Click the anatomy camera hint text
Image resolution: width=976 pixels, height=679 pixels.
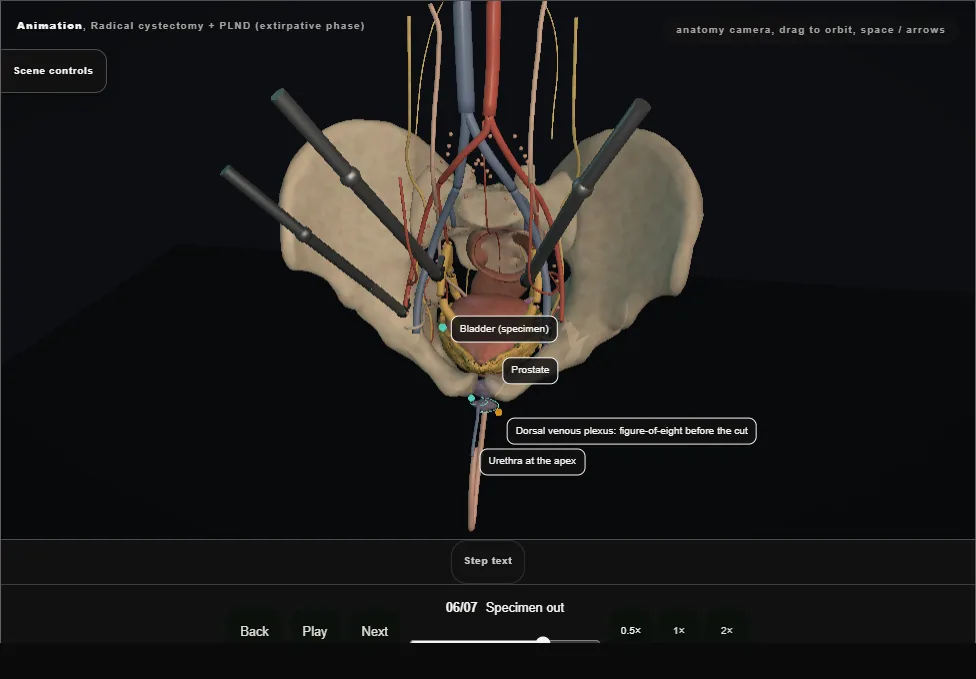click(x=810, y=30)
